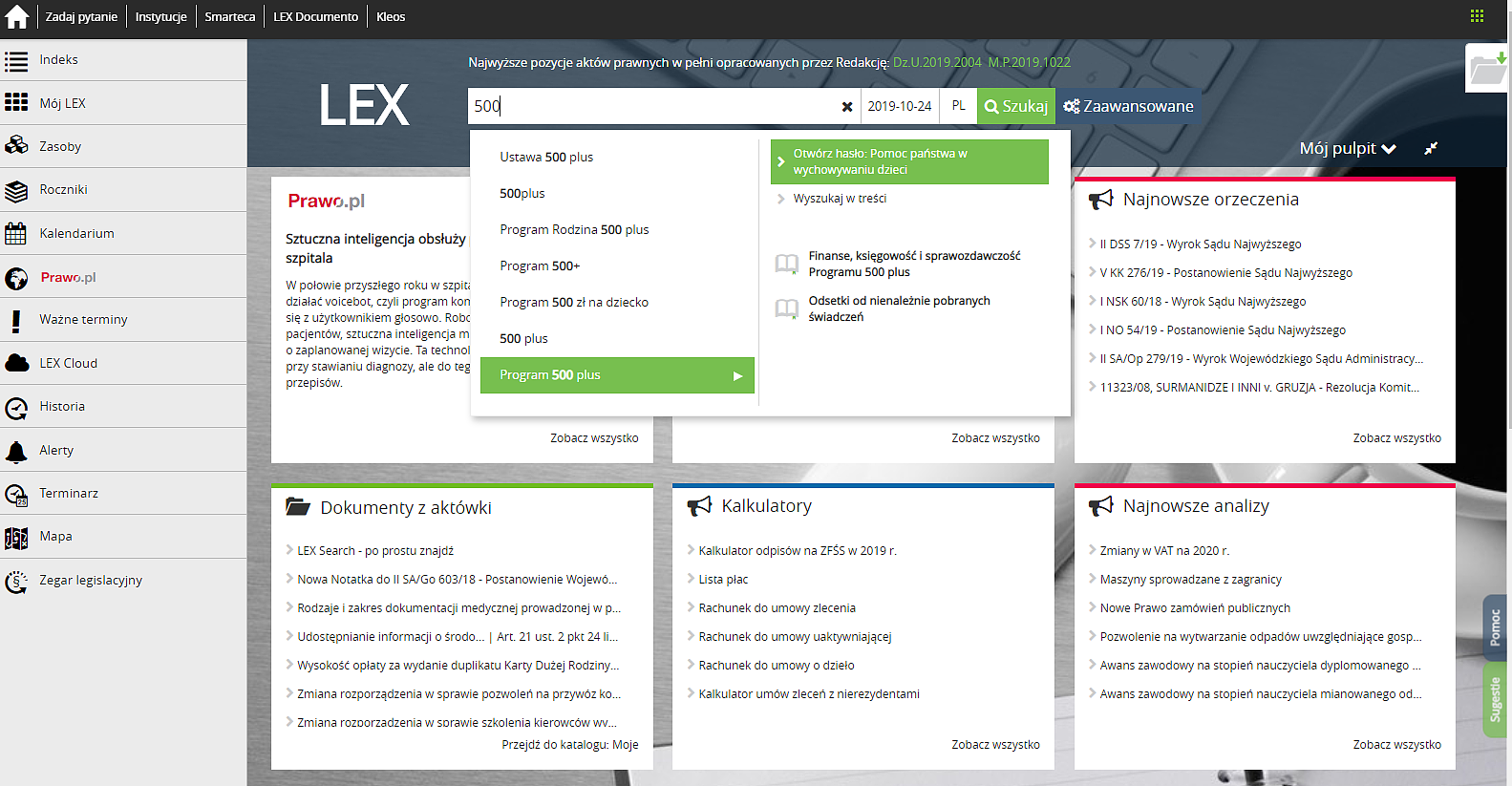Screen dimensions: 1512x786
Task: Click Zobacz wszystko under Najnowsze orzeczenia
Action: (1396, 437)
